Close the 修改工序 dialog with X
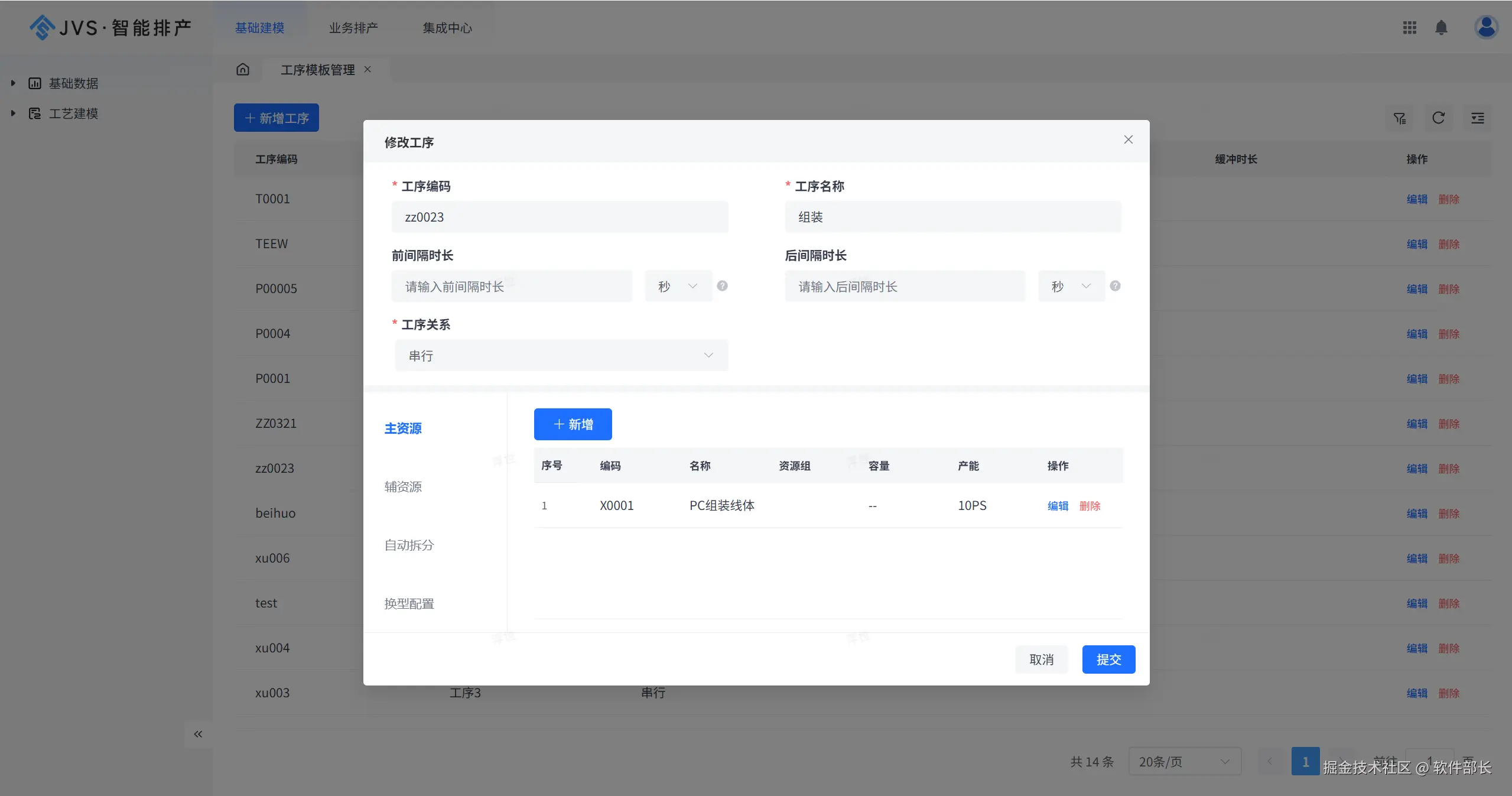 (x=1128, y=139)
